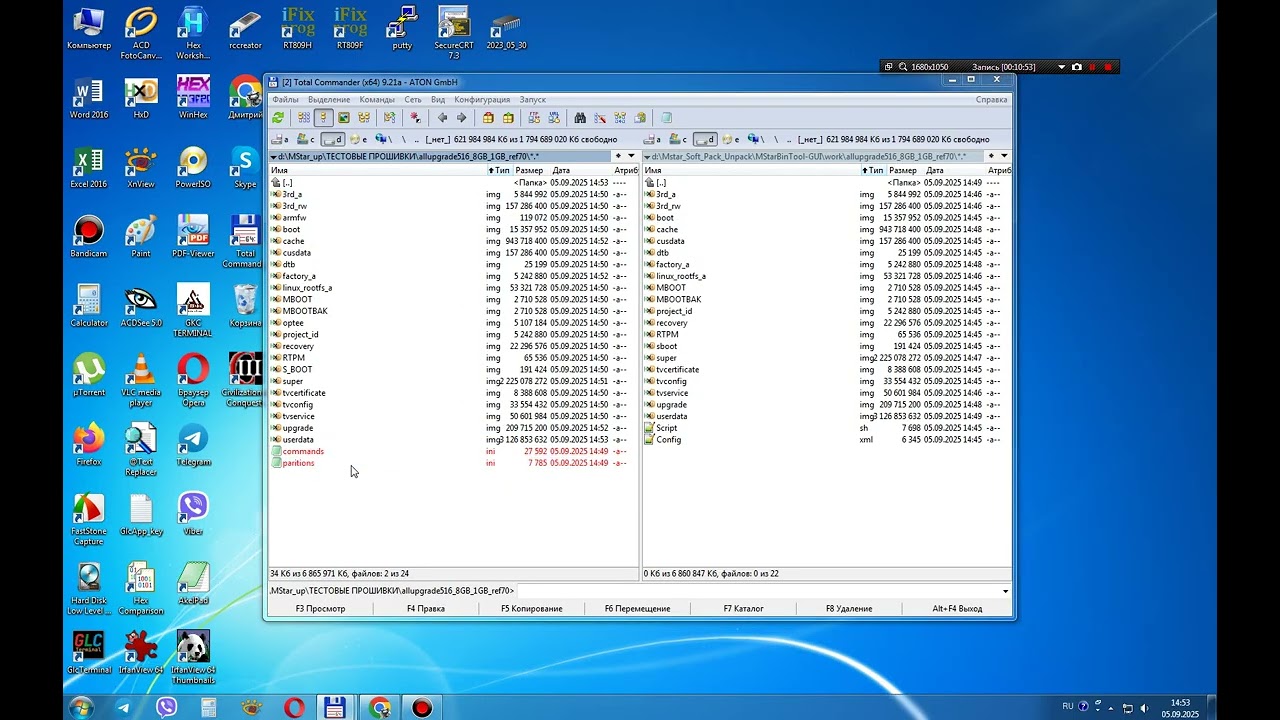This screenshot has width=1280, height=720.
Task: Click the forward arrow in toolbar
Action: [x=461, y=118]
